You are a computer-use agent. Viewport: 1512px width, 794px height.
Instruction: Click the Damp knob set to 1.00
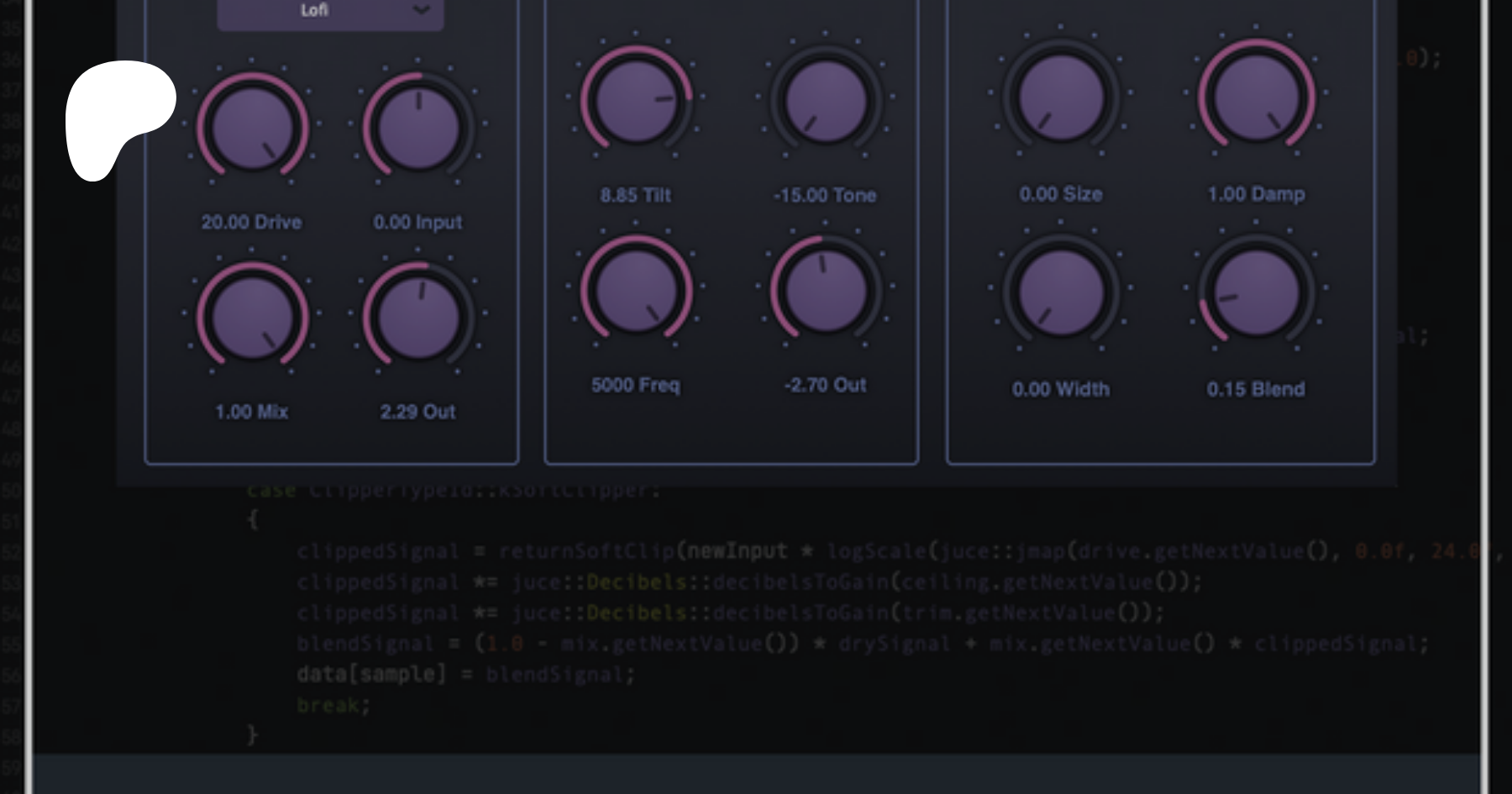coord(1256,97)
